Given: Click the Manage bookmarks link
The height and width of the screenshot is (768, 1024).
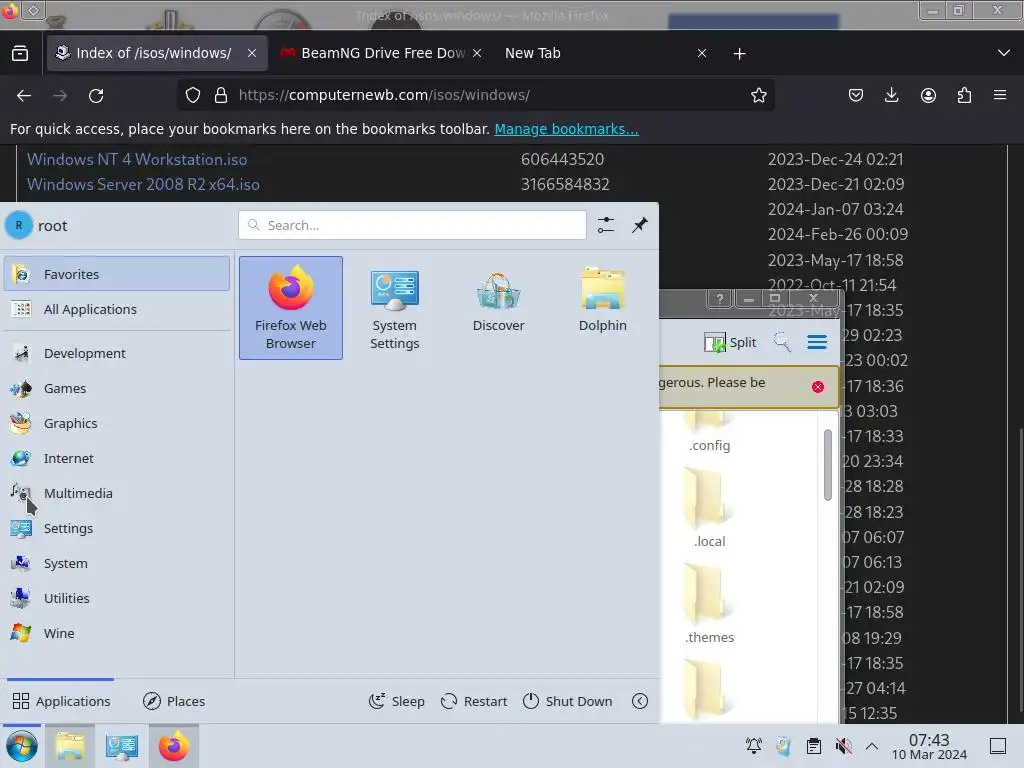Looking at the screenshot, I should click(x=566, y=129).
